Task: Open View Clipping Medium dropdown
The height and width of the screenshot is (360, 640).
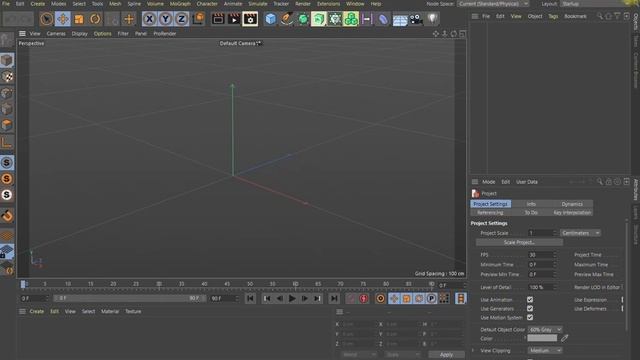Action: 545,350
